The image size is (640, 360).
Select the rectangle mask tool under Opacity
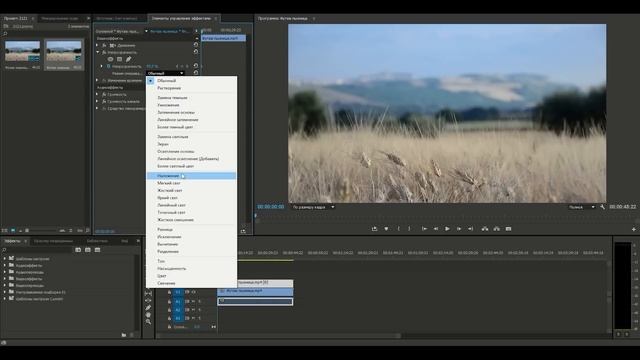pos(119,59)
